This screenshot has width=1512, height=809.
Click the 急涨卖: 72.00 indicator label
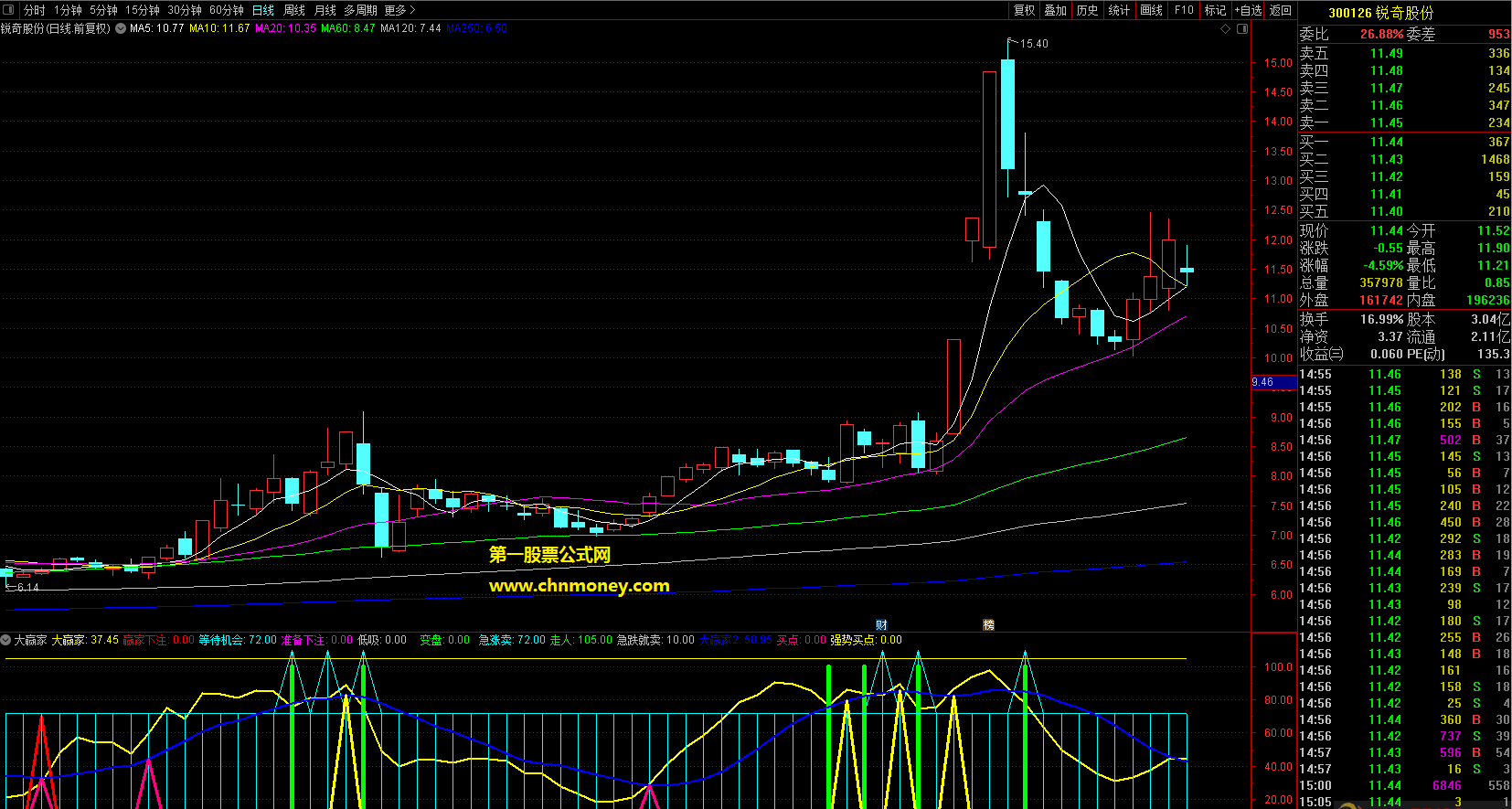[512, 640]
